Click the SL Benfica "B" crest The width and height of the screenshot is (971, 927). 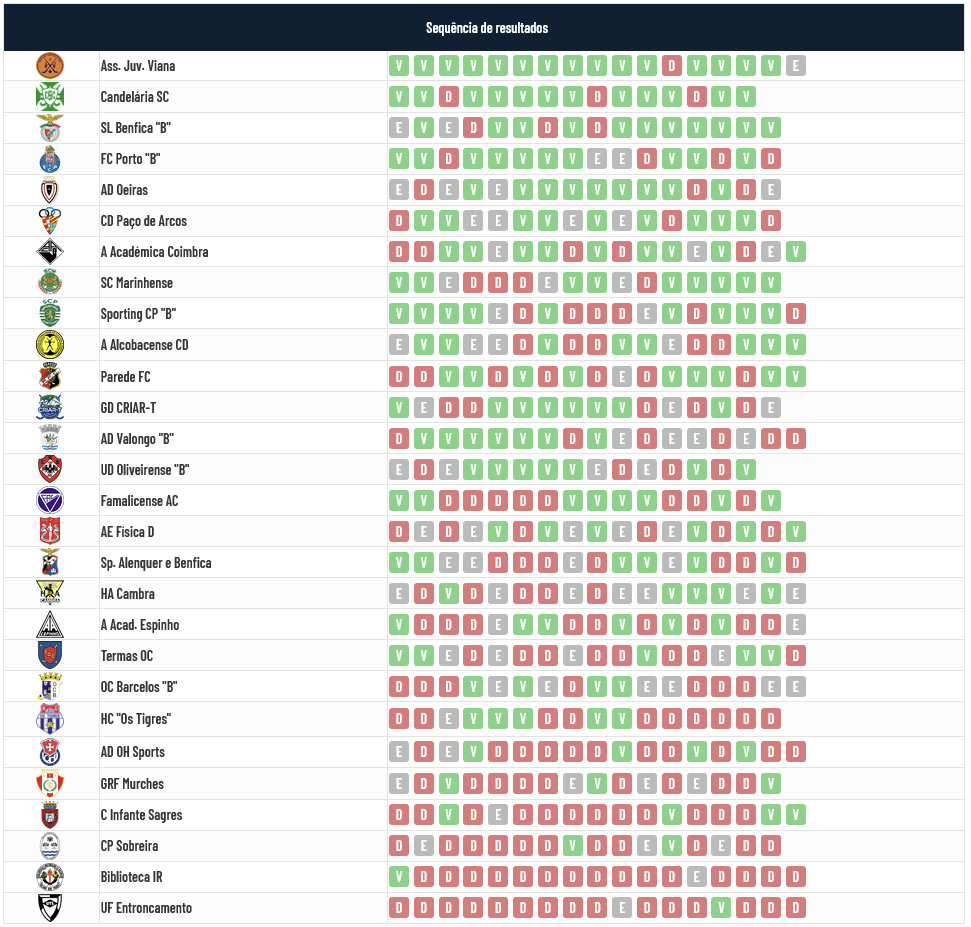50,128
